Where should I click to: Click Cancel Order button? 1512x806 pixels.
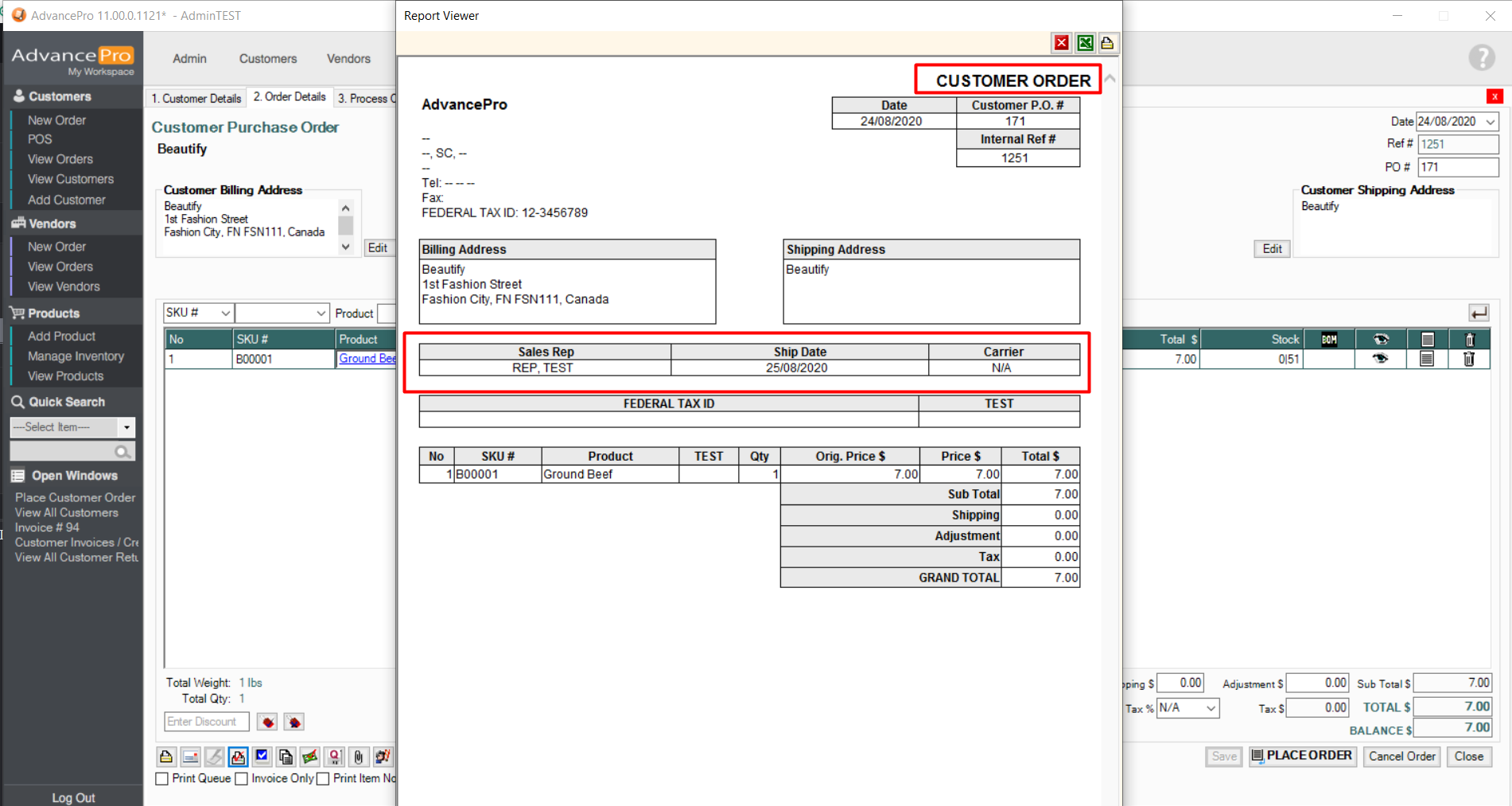[x=1401, y=756]
